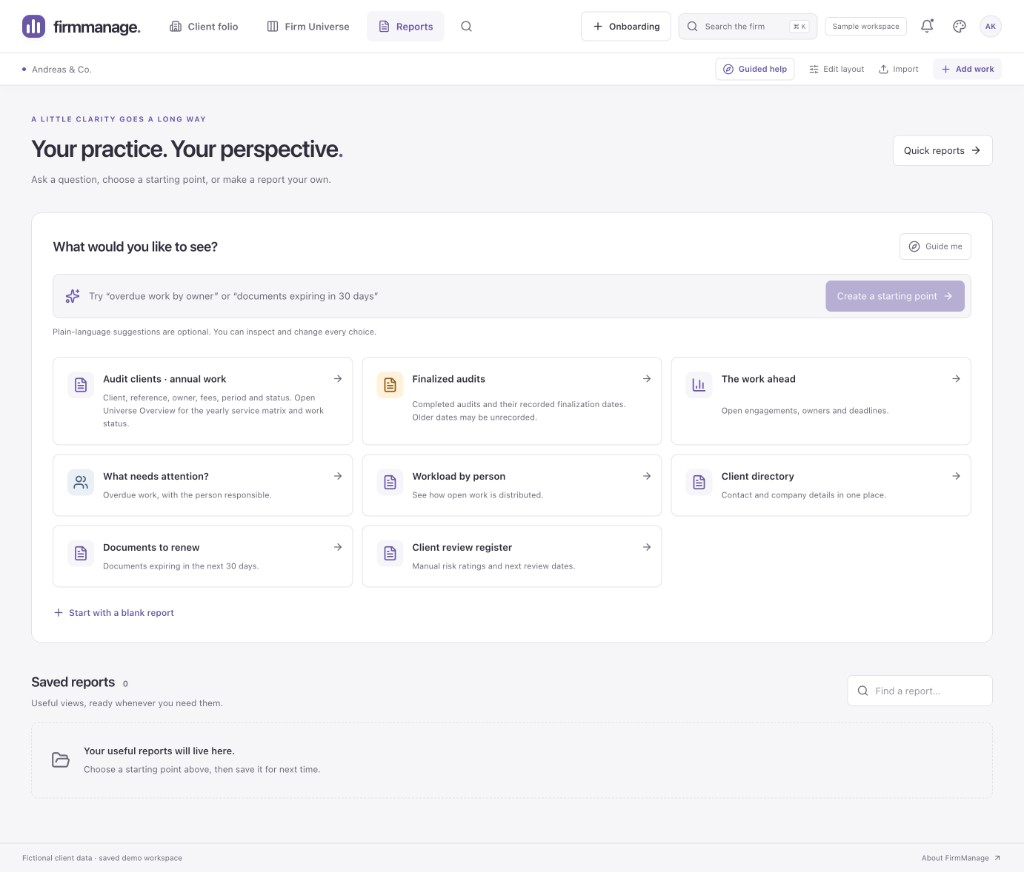Screen dimensions: 1024x872
Task: Select the Workload by person title
Action: point(458,476)
